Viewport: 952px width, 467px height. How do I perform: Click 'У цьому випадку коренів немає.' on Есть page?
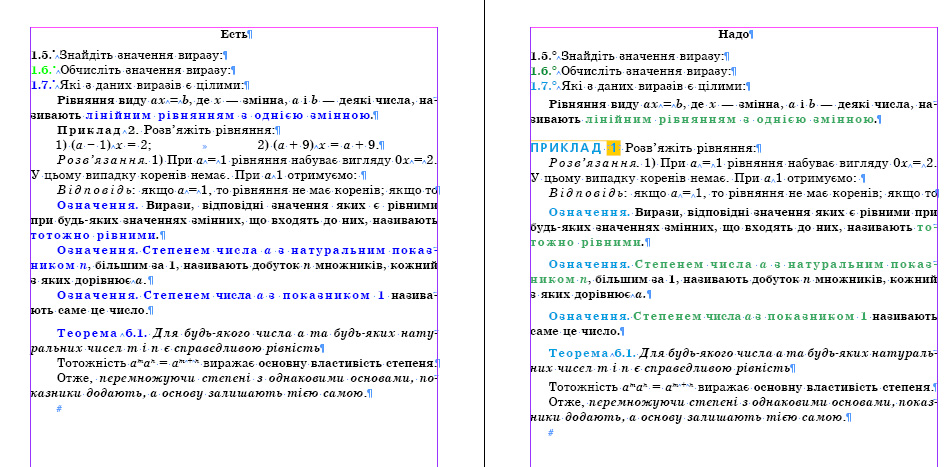tap(129, 176)
